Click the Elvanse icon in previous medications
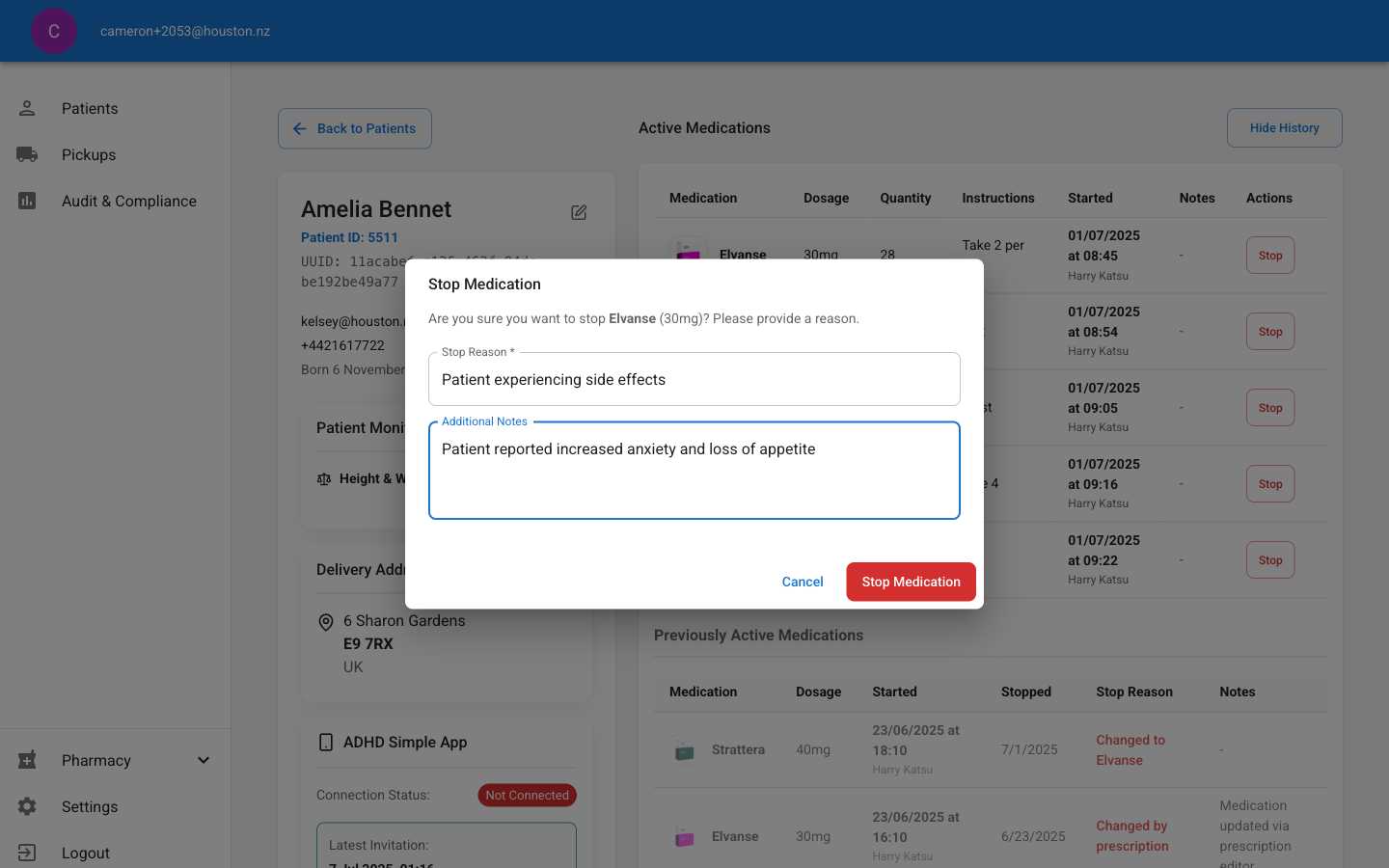The height and width of the screenshot is (868, 1389). pos(685,836)
